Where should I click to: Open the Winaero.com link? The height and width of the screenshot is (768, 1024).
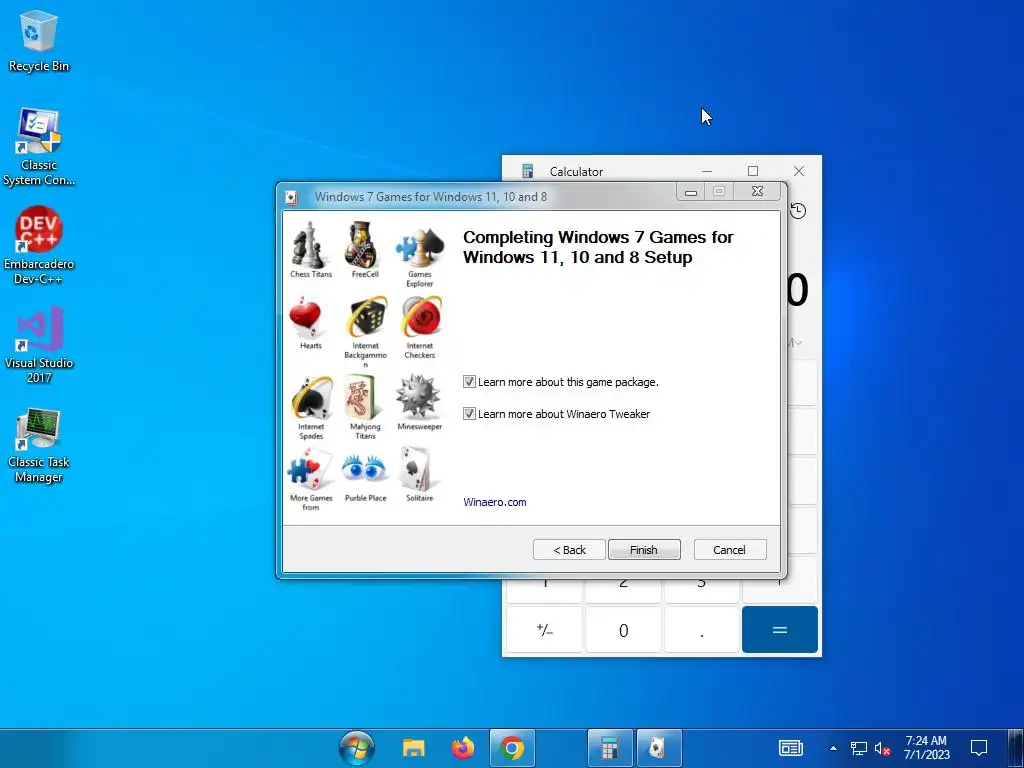[494, 502]
